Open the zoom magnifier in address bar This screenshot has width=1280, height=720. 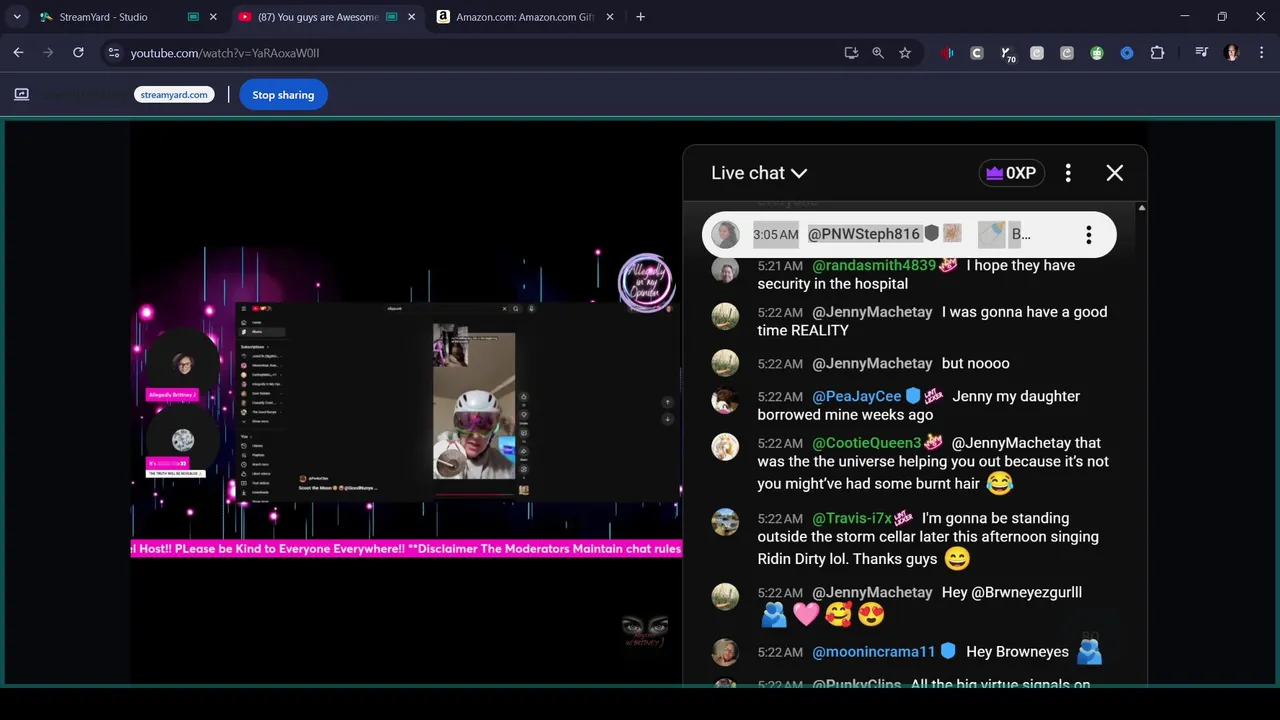click(878, 53)
